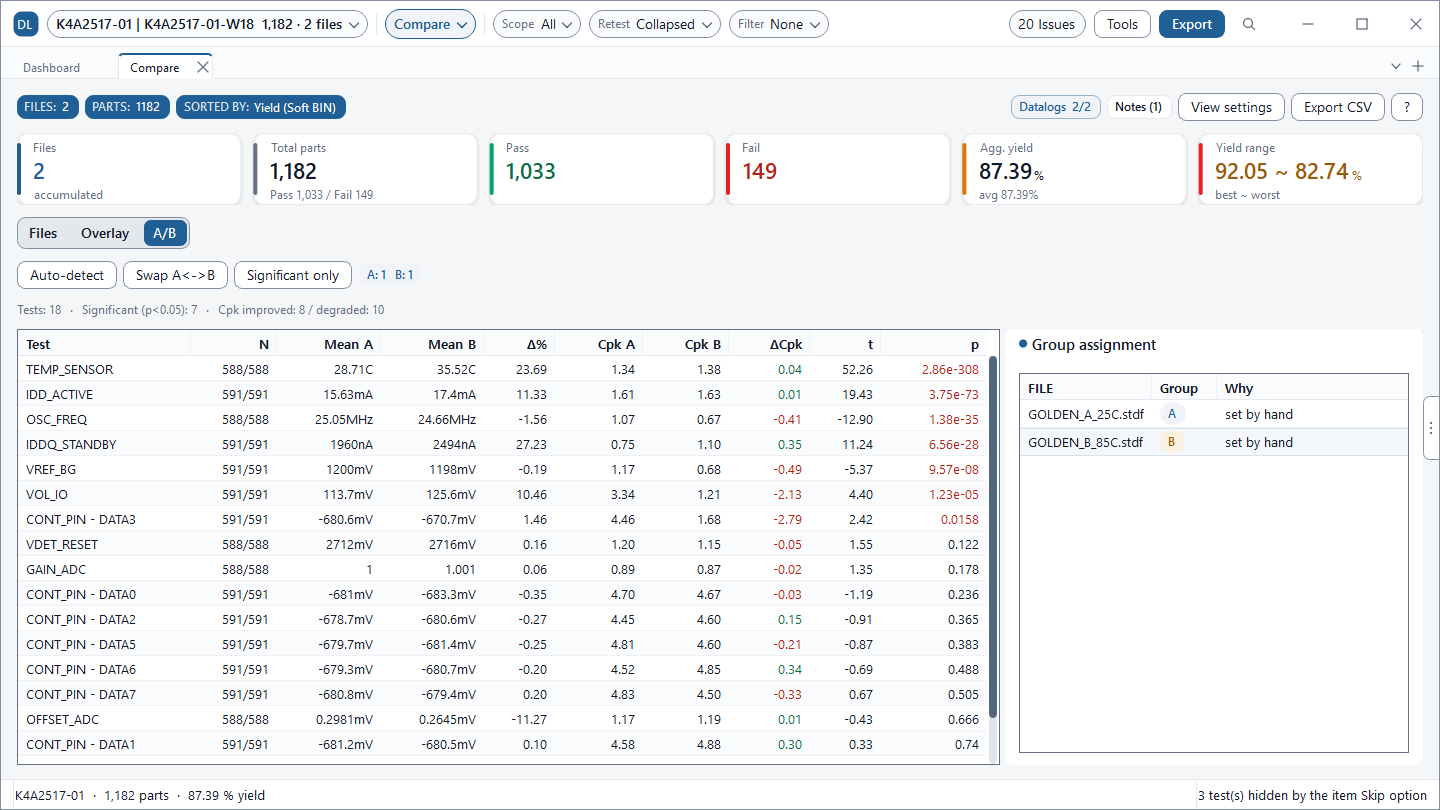This screenshot has height=810, width=1440.
Task: Open the help question mark button
Action: [1407, 107]
